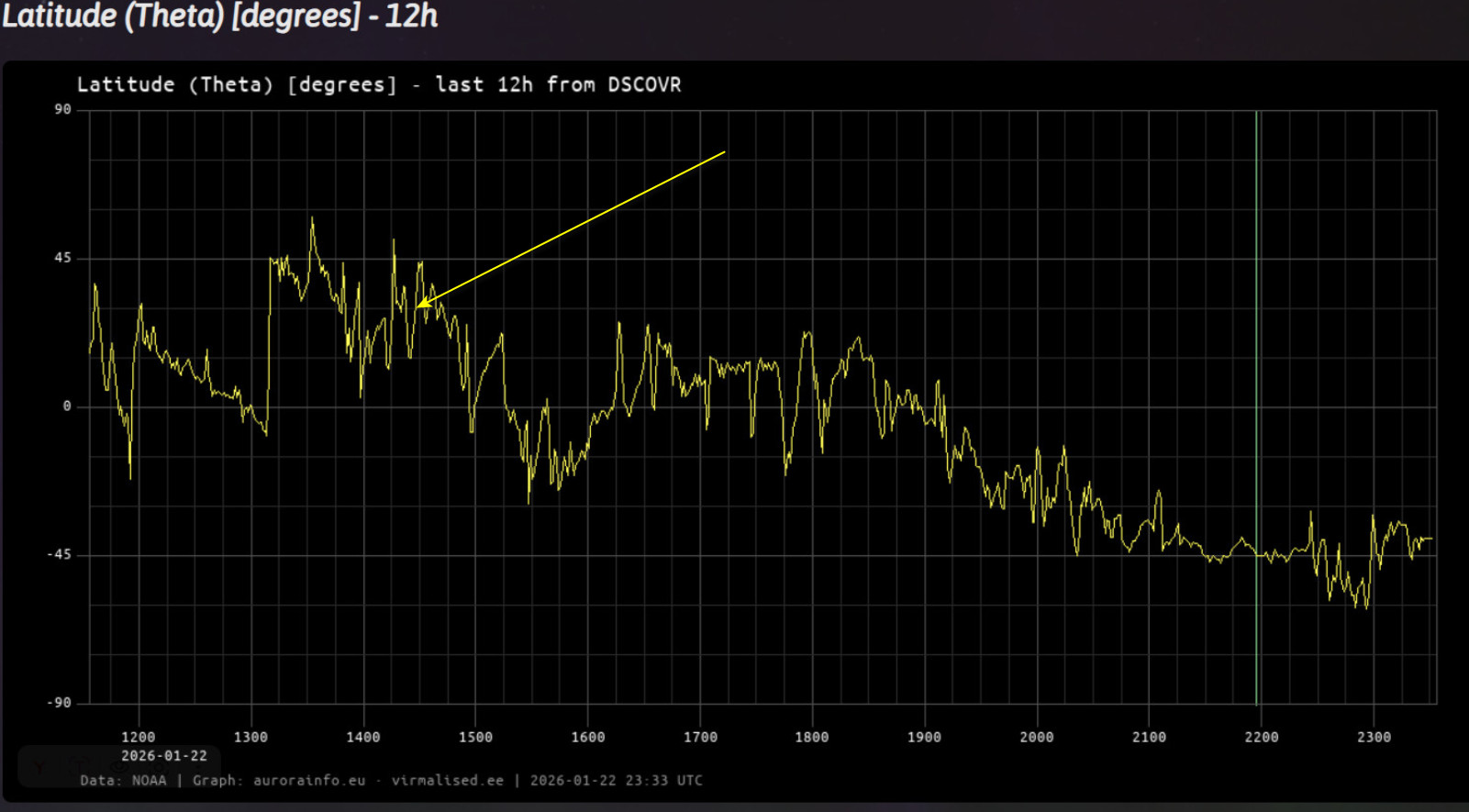1469x812 pixels.
Task: Click the faint red Y icon in bottom-left overlay
Action: 39,765
